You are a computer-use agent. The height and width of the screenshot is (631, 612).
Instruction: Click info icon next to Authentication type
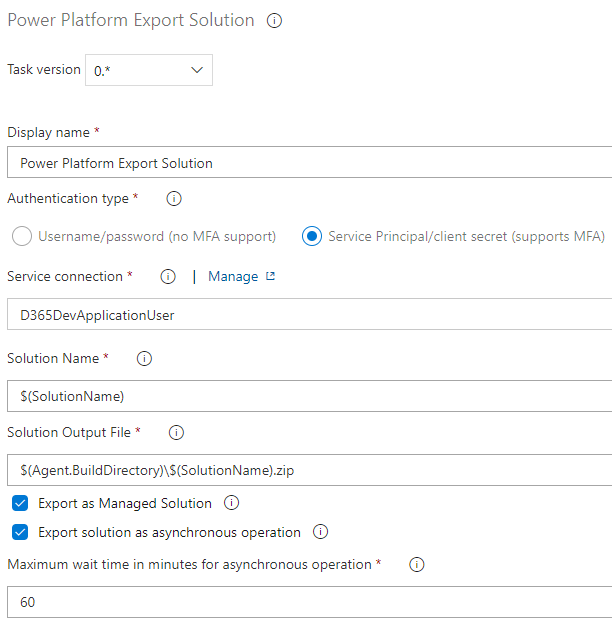(173, 199)
